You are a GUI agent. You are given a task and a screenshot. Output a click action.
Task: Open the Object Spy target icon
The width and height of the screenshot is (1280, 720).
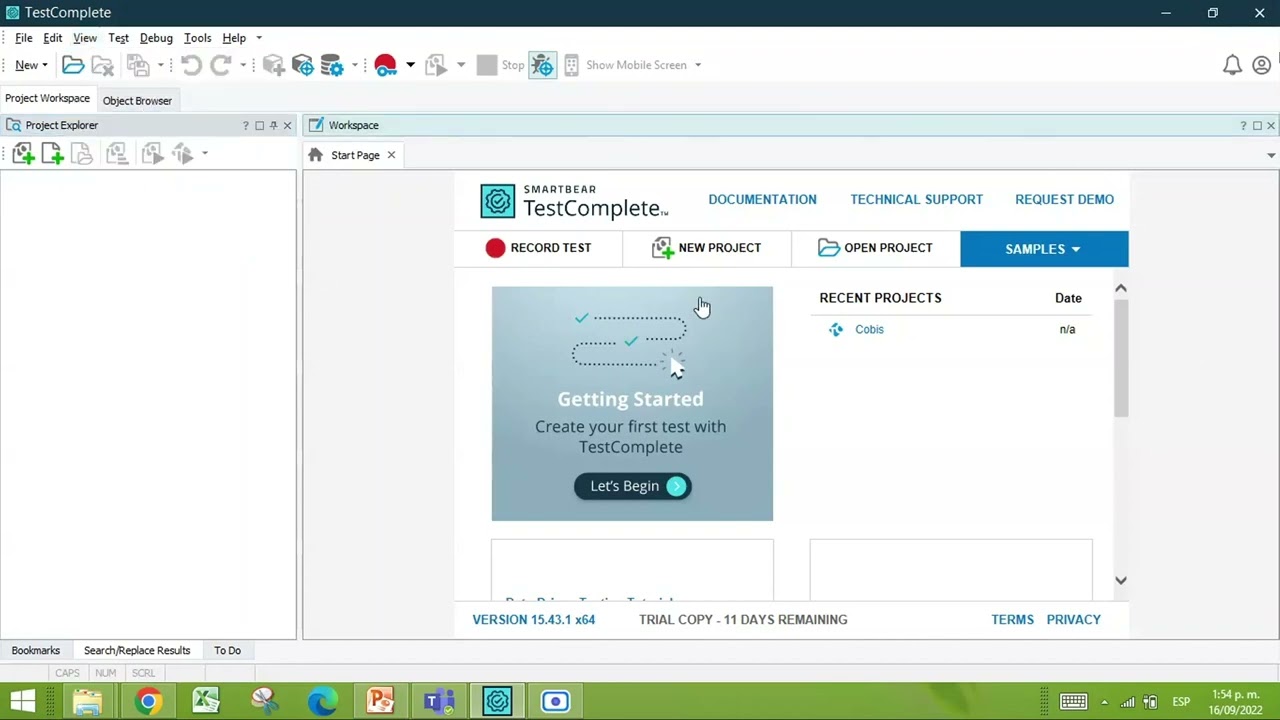coord(302,65)
